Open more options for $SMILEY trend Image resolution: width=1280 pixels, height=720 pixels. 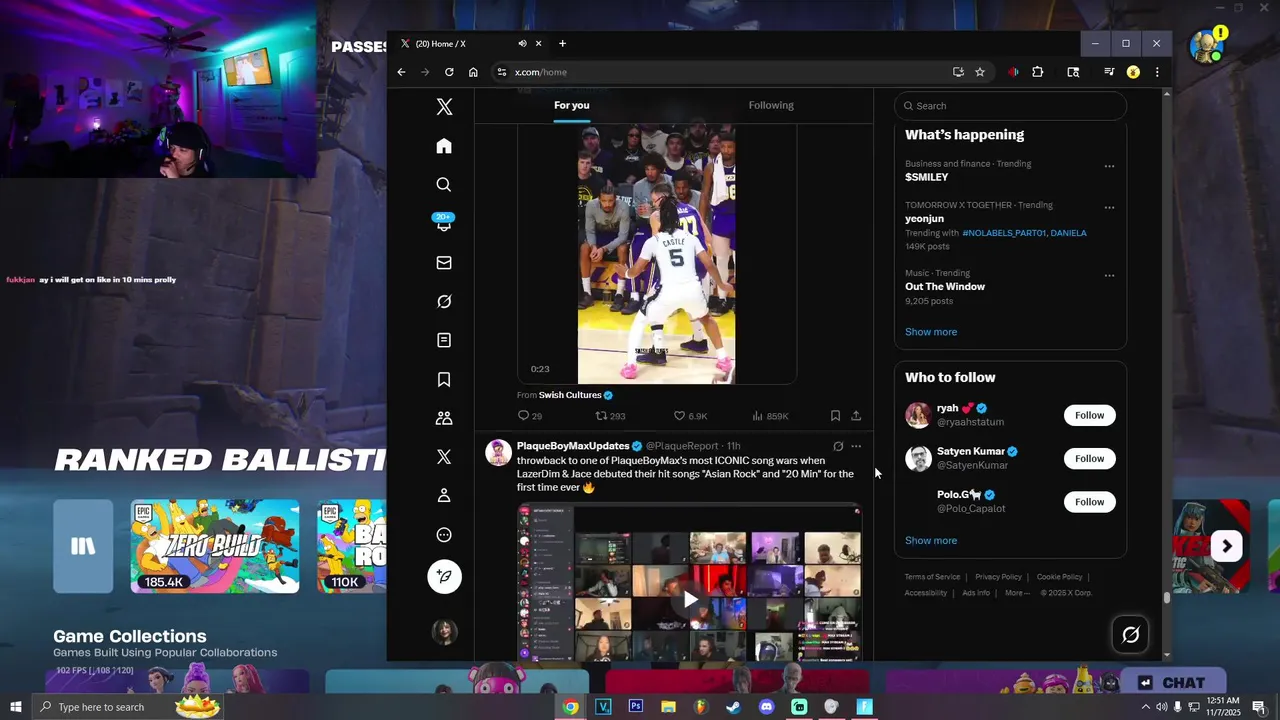[x=1109, y=167]
